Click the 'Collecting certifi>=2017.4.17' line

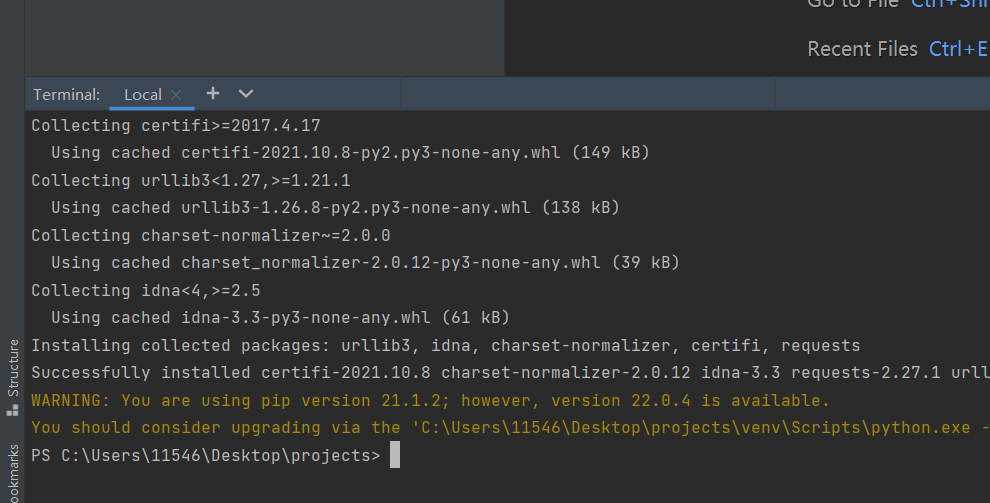(x=176, y=126)
